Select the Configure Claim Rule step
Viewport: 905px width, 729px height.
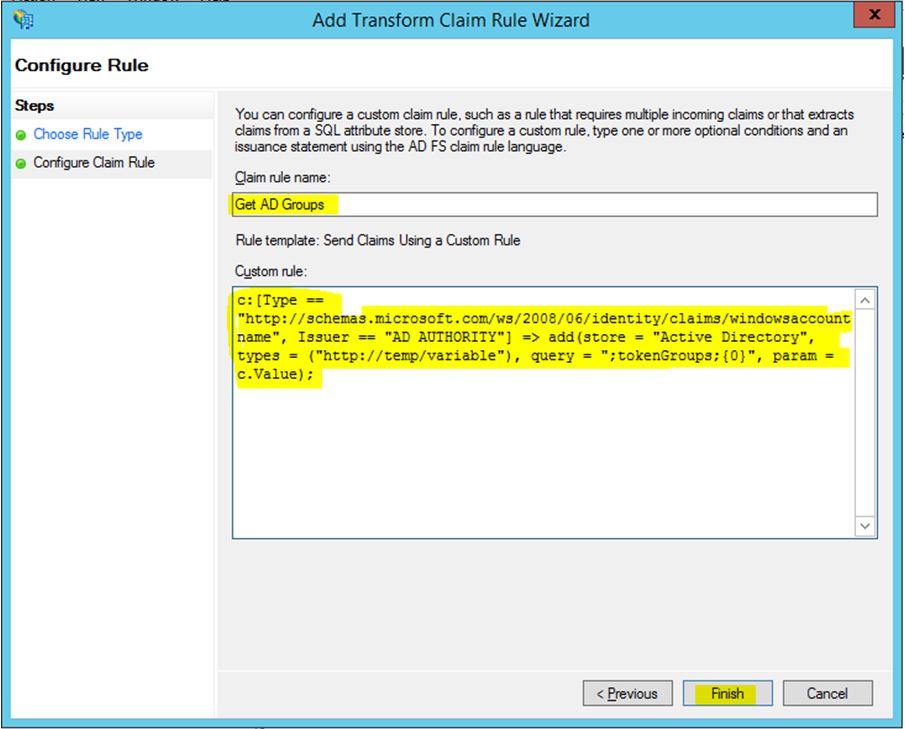pyautogui.click(x=94, y=162)
